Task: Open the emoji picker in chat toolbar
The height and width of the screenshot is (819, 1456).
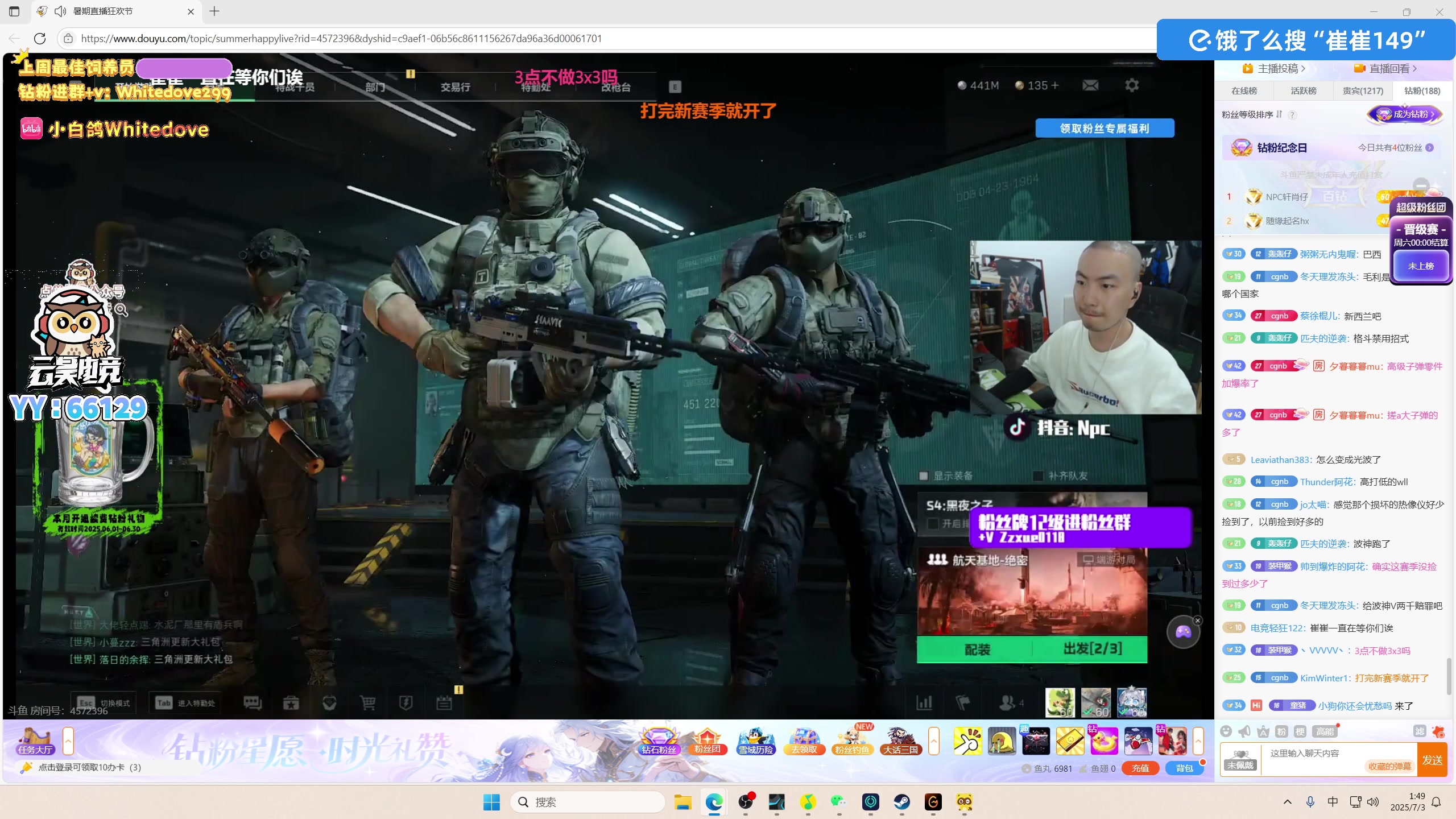Action: (x=1226, y=731)
